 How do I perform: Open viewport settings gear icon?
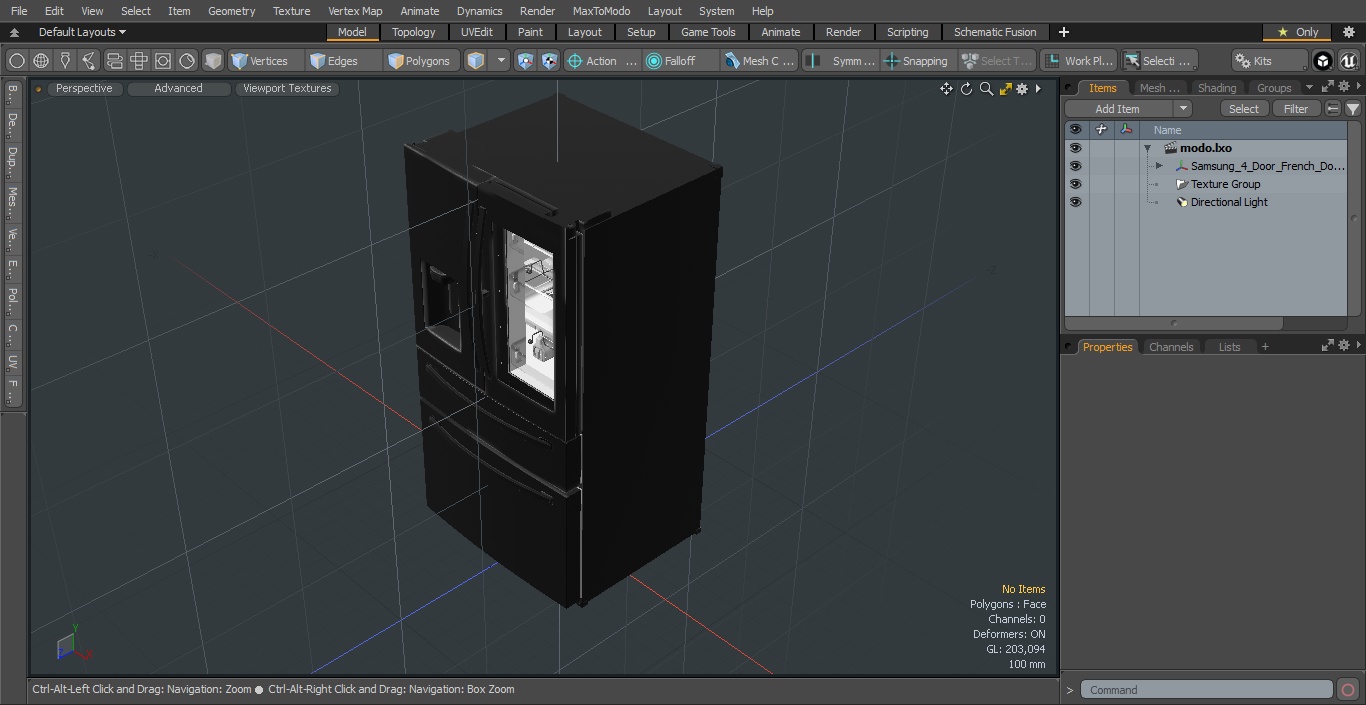click(x=1022, y=89)
